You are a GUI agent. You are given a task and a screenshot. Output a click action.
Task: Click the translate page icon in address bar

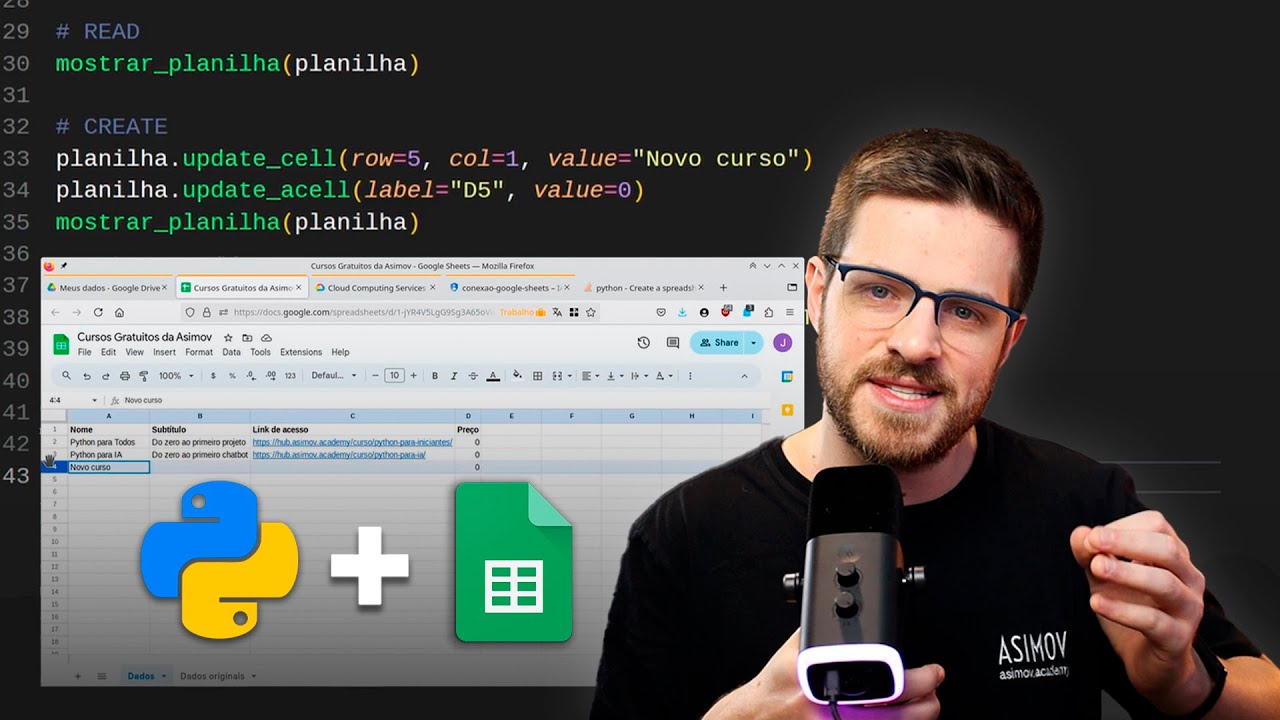(557, 312)
